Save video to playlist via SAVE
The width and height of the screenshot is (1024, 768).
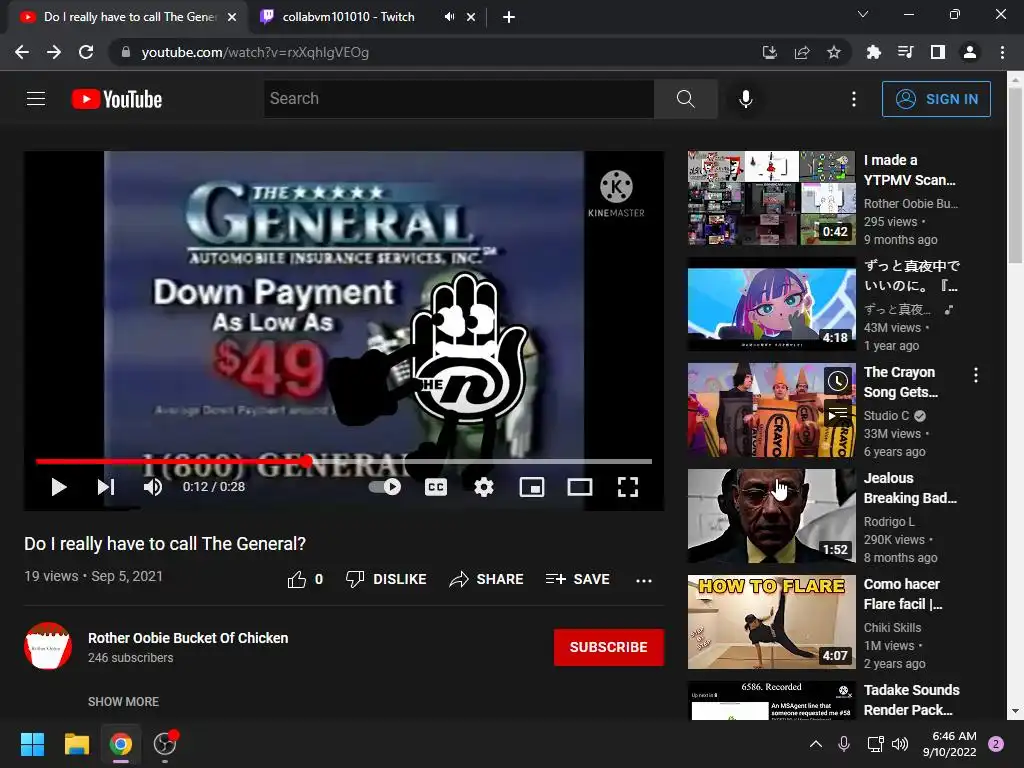pos(577,579)
